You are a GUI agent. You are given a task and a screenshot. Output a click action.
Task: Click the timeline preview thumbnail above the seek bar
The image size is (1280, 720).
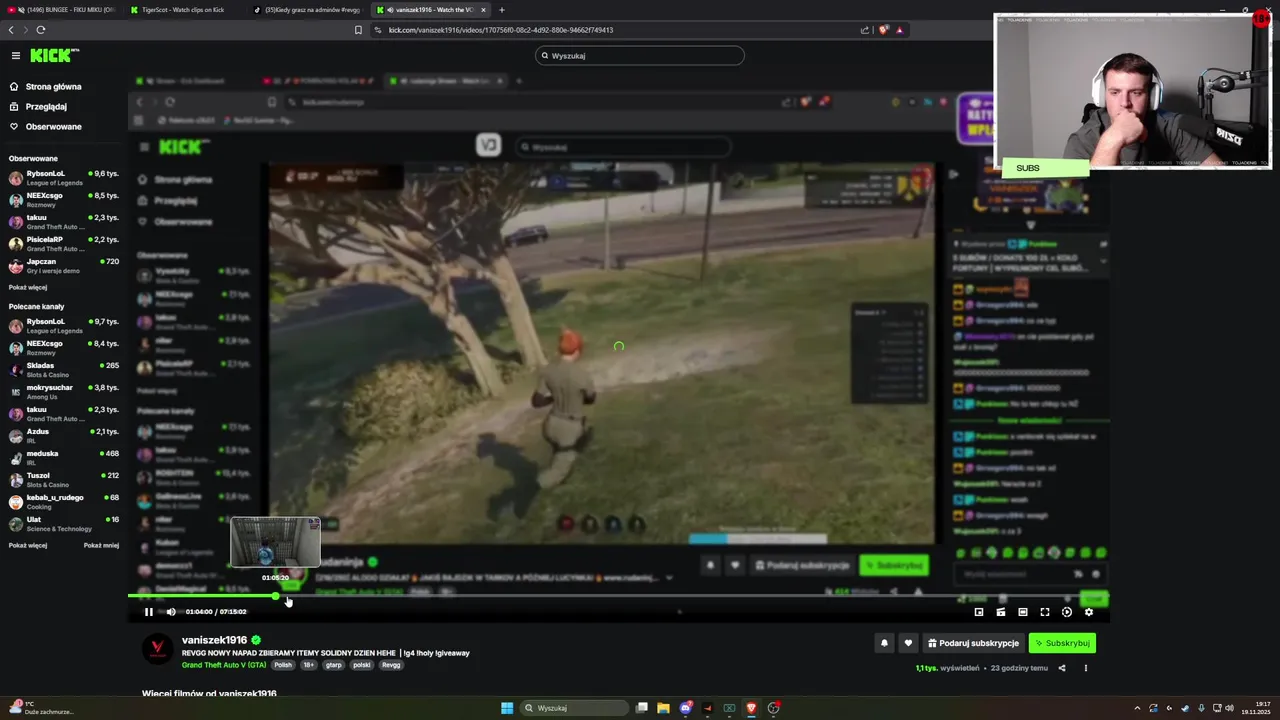[x=275, y=542]
